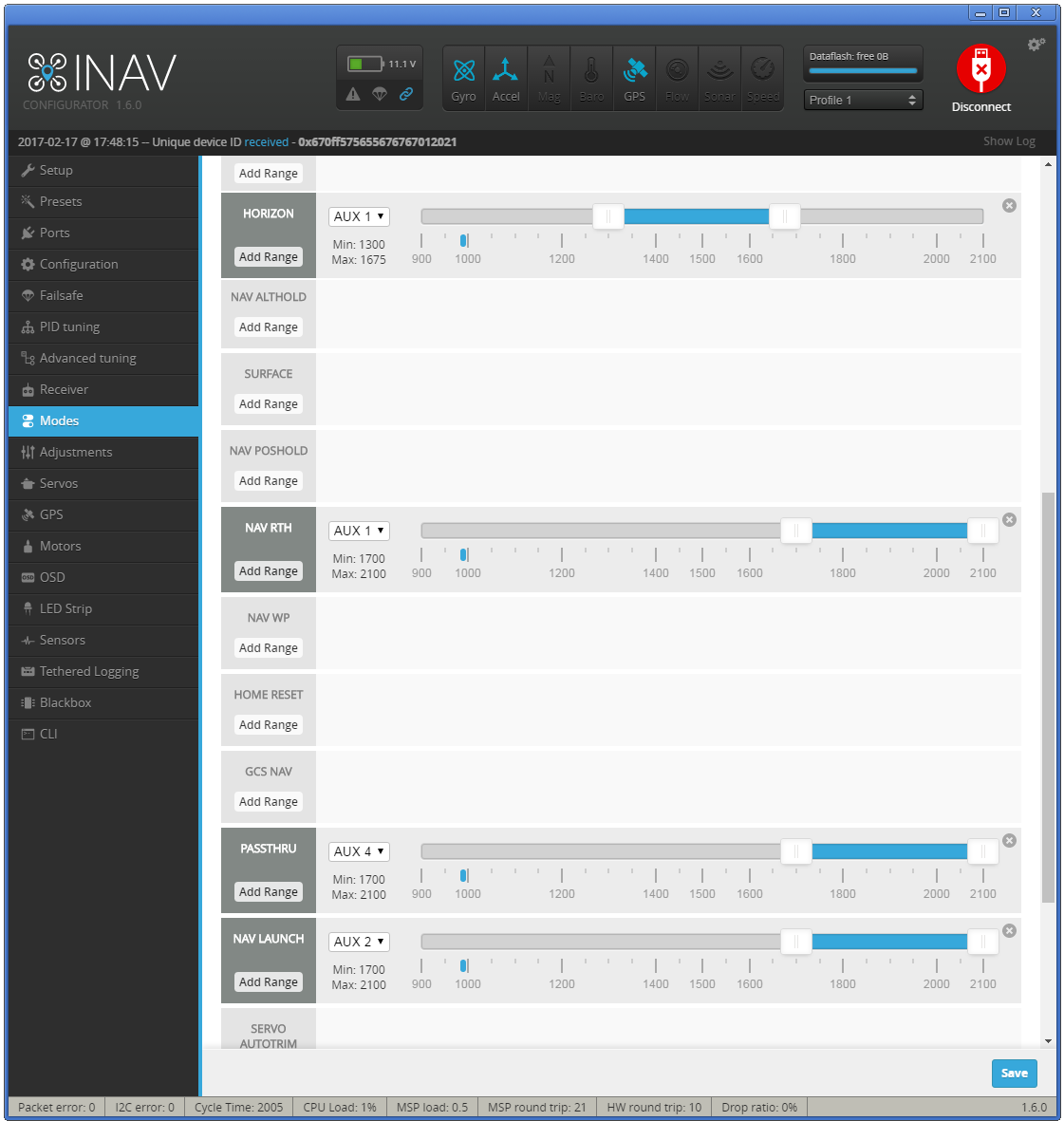1064x1121 pixels.
Task: Add a range to NAV RTH mode
Action: 269,571
